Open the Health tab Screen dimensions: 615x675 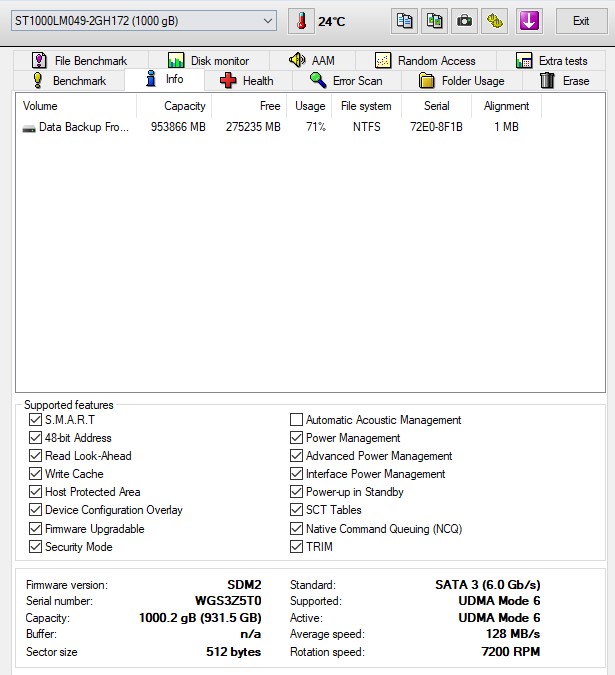[247, 81]
